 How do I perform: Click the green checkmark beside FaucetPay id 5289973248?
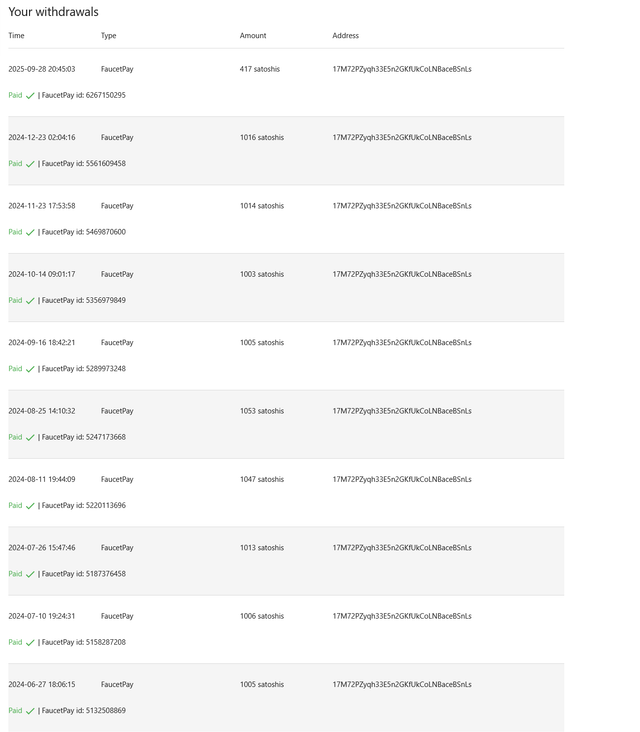(x=30, y=369)
